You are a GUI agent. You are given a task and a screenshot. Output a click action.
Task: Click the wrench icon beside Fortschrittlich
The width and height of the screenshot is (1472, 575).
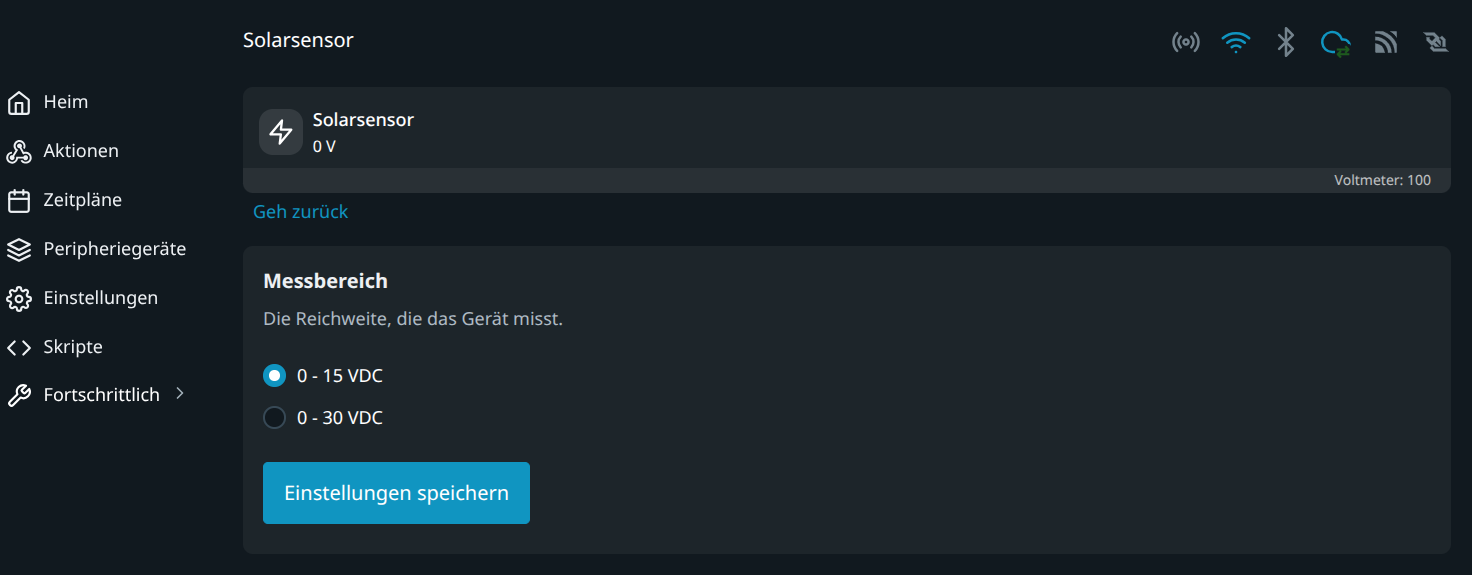point(19,396)
